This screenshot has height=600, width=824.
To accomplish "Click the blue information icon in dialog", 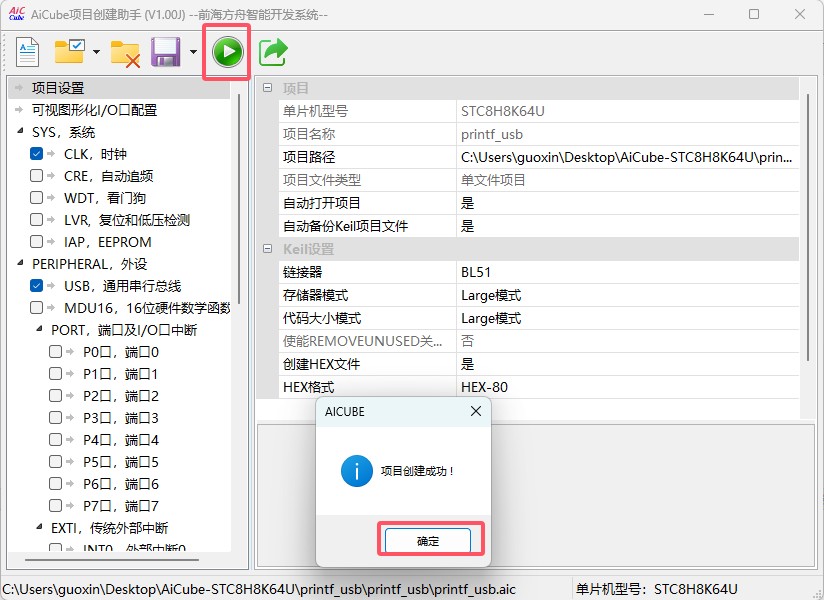I will [x=356, y=471].
